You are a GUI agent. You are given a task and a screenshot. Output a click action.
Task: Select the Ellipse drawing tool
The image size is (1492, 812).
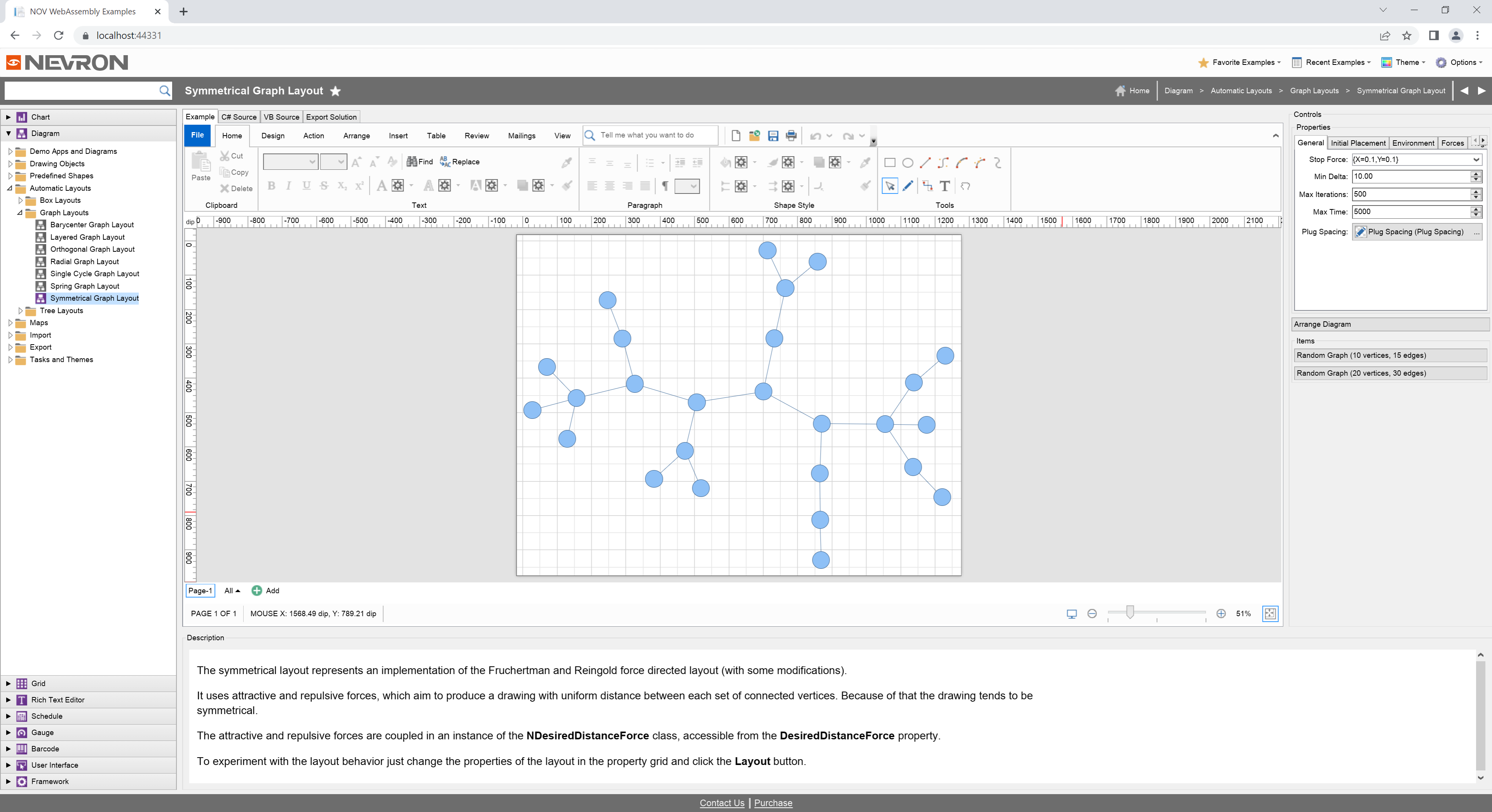[908, 163]
